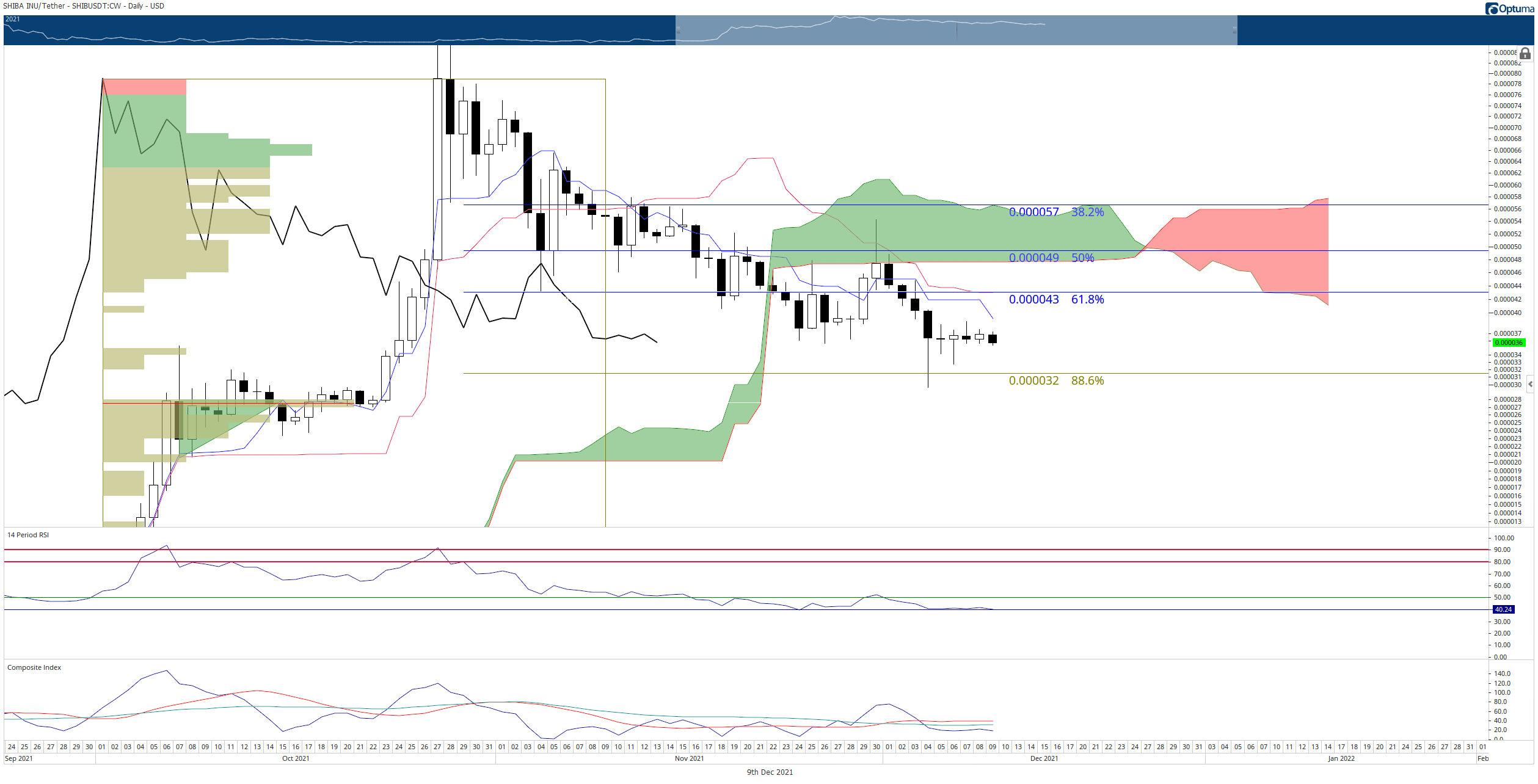
Task: Select the chart title SHIBA INU/Tether
Action: (x=34, y=6)
